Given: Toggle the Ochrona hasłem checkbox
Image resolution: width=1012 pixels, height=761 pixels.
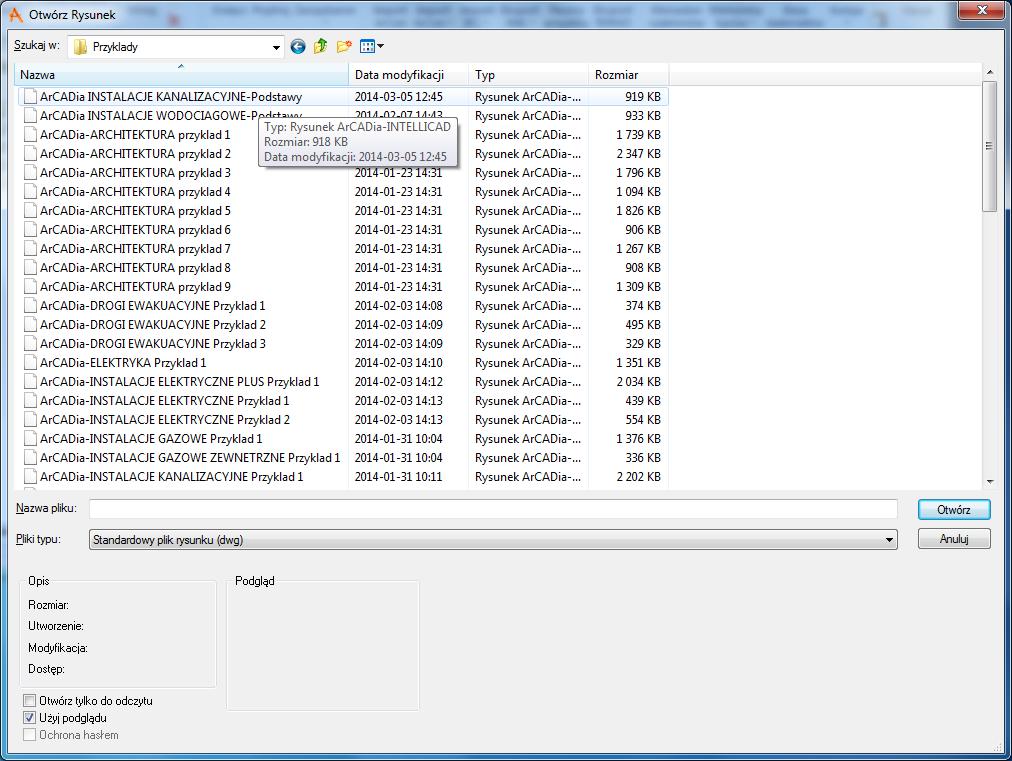Looking at the screenshot, I should click(30, 735).
